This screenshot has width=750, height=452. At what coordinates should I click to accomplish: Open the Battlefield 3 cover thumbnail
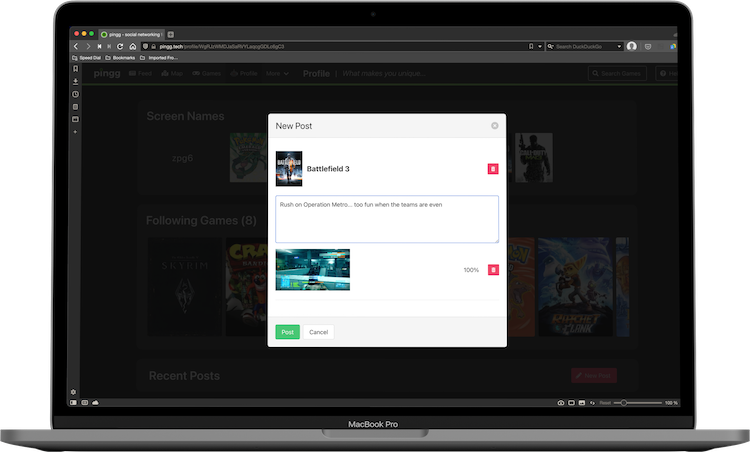(x=289, y=169)
